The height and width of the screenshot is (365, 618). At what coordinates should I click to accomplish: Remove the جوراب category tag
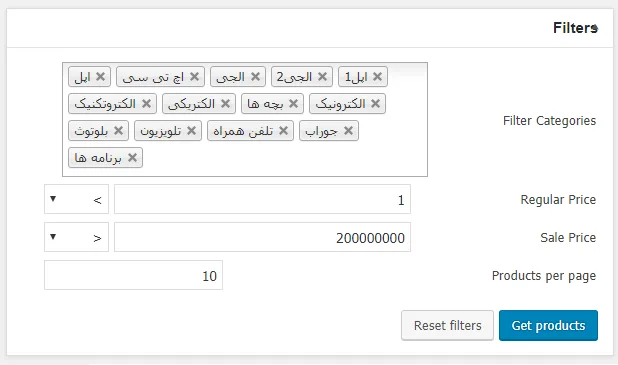[348, 130]
